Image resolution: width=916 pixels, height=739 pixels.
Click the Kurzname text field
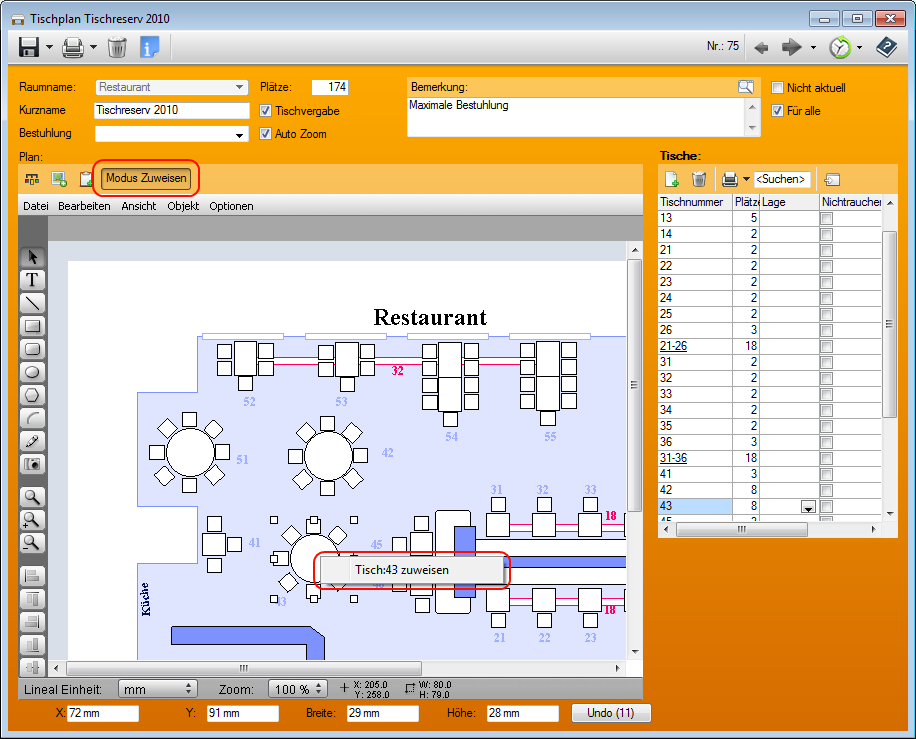coord(171,110)
